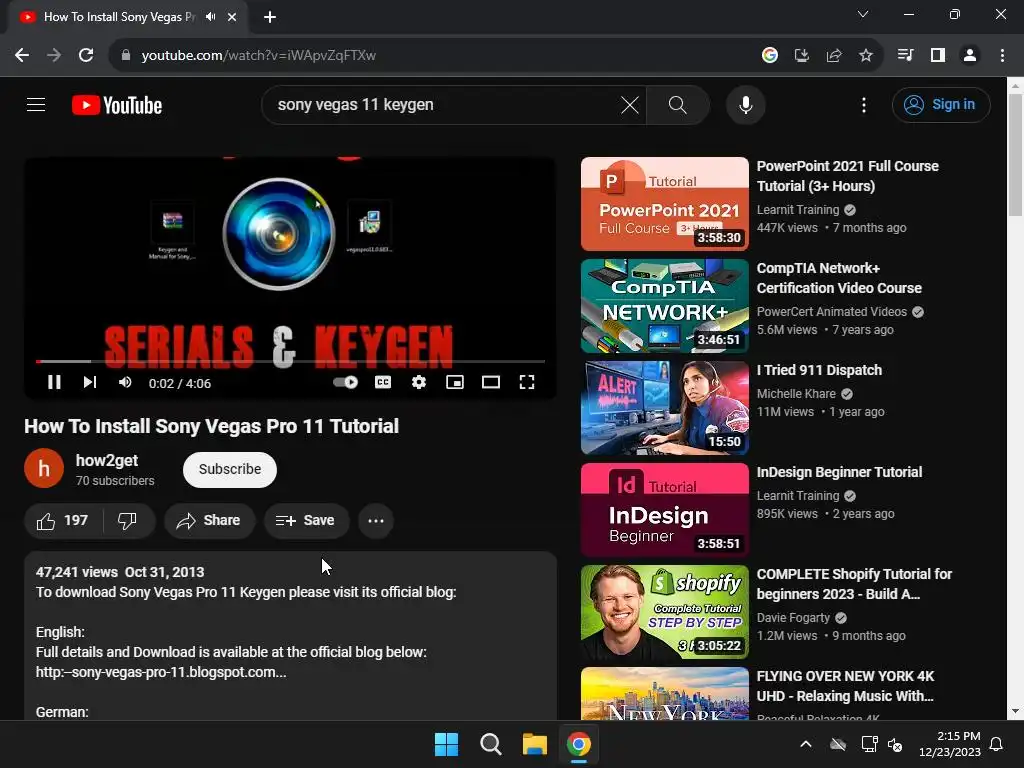This screenshot has height=768, width=1024.
Task: Share this page from address bar
Action: [x=834, y=55]
